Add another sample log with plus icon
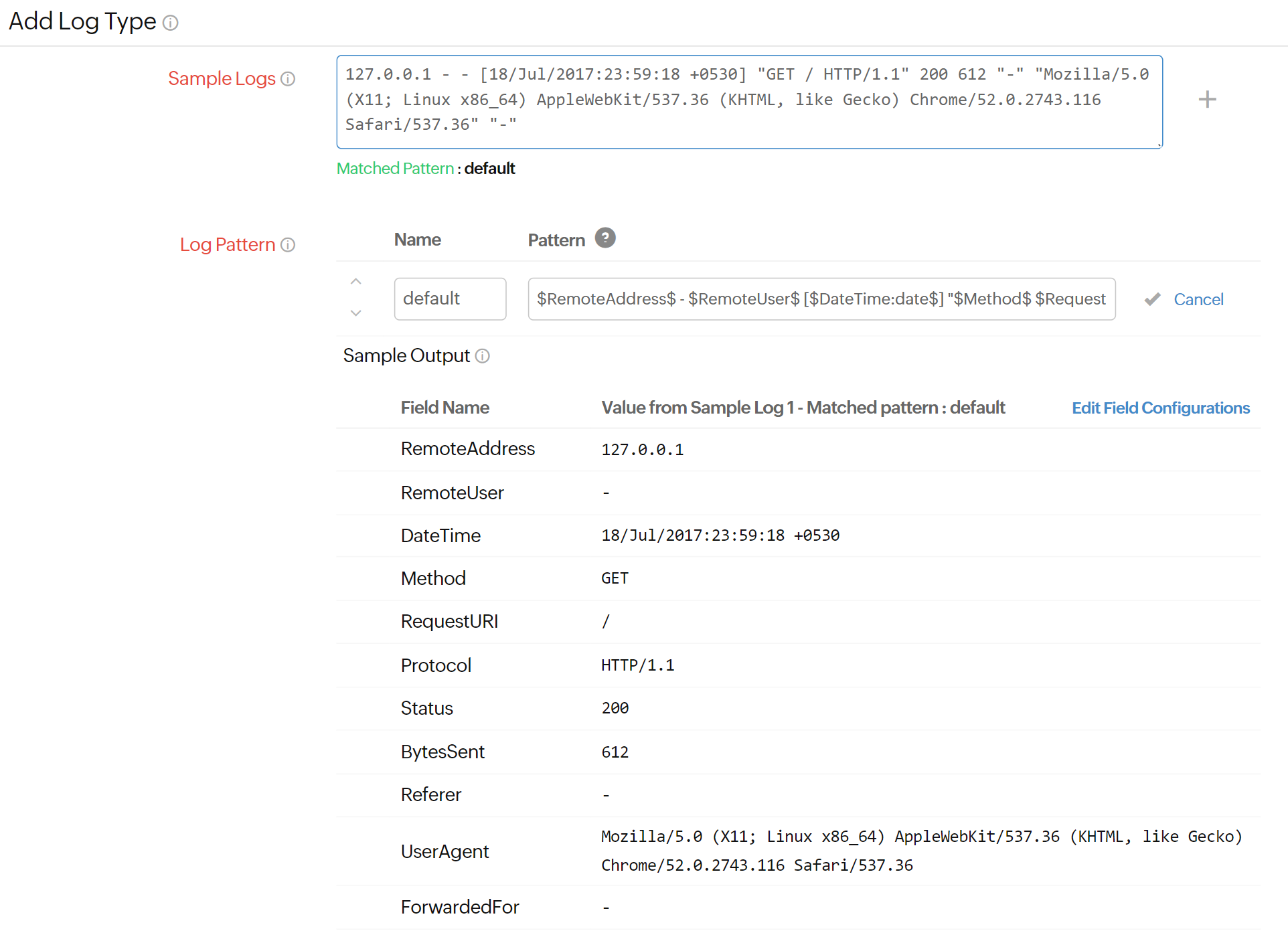This screenshot has height=941, width=1288. (1207, 100)
